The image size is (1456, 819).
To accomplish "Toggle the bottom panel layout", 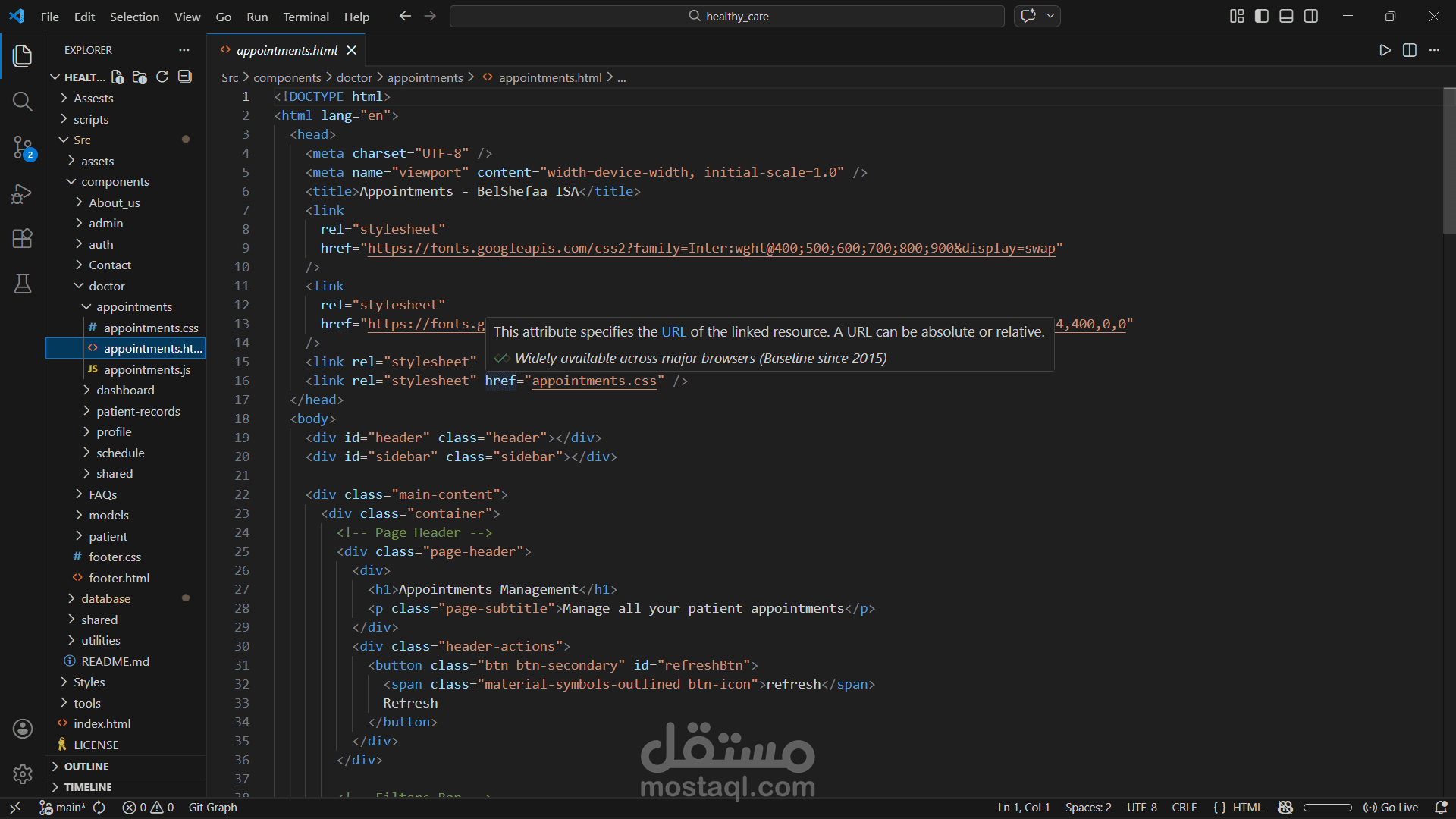I will (1286, 16).
